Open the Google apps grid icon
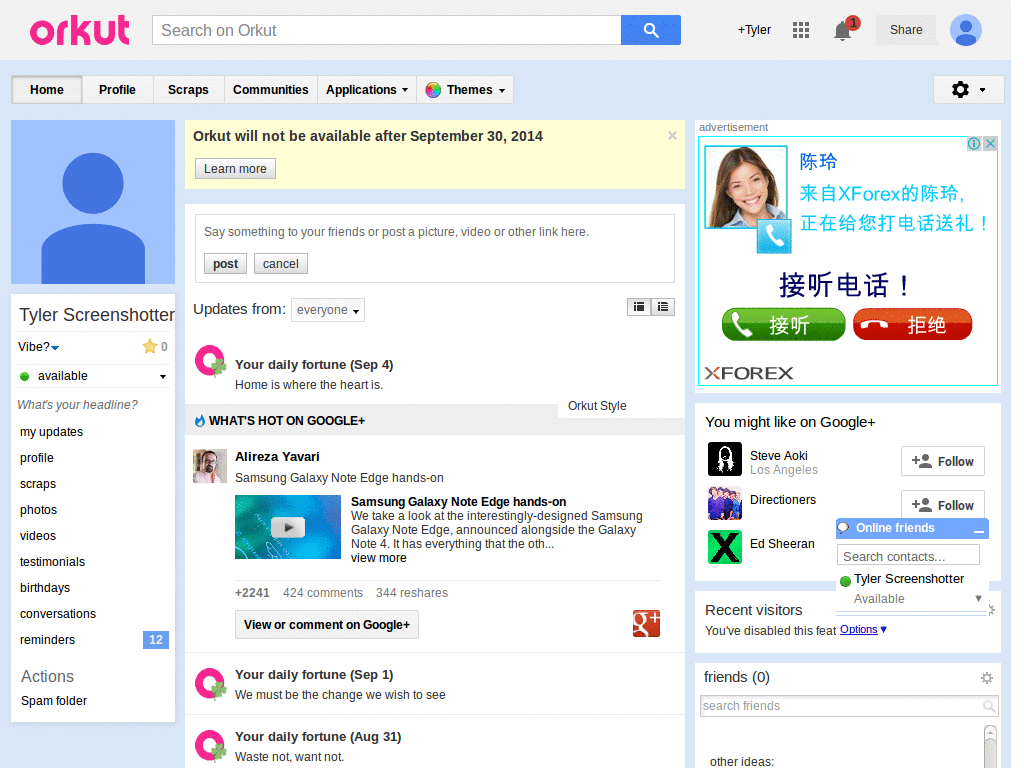Screen dimensions: 1024x768 (x=801, y=30)
